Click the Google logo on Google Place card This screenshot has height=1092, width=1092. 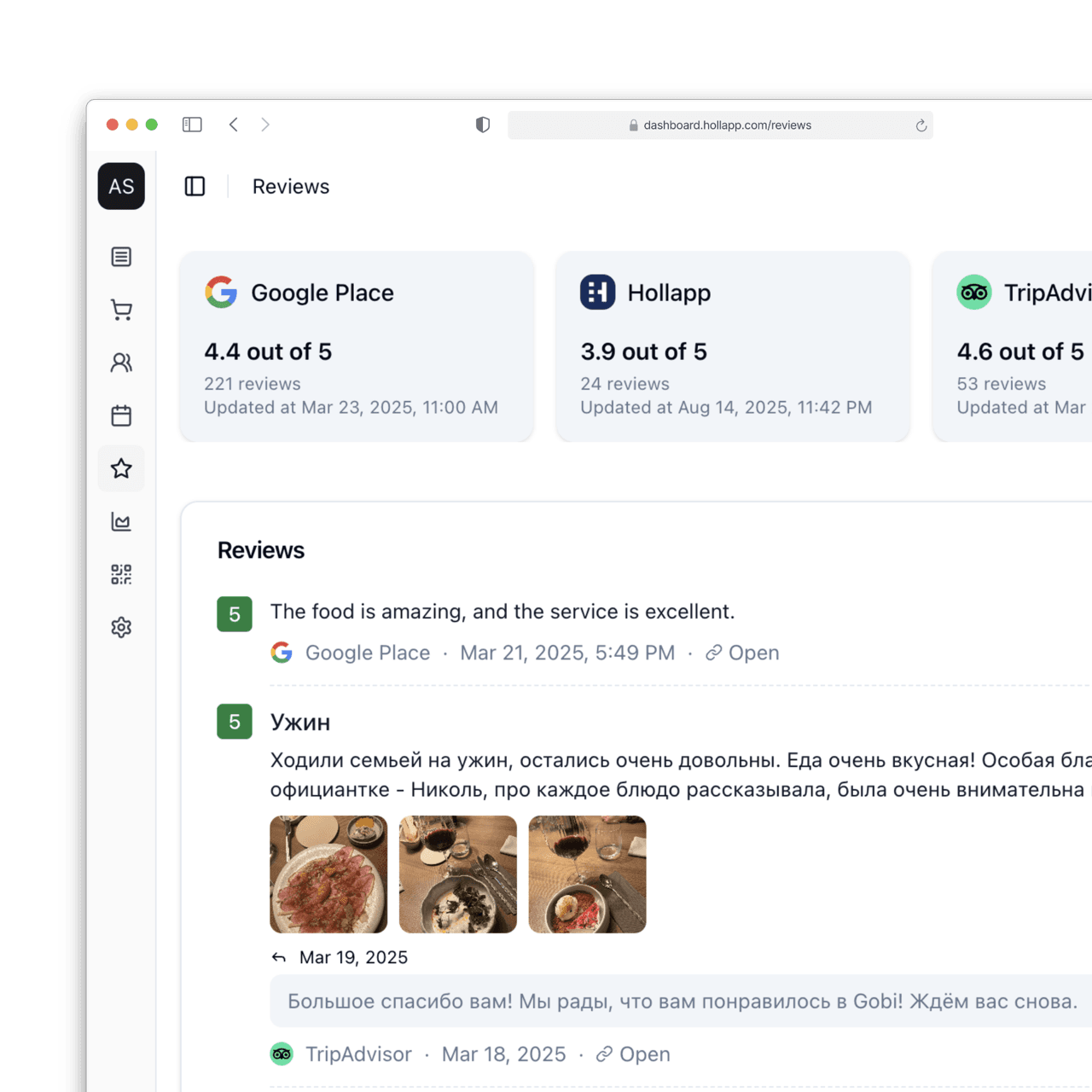click(x=221, y=292)
